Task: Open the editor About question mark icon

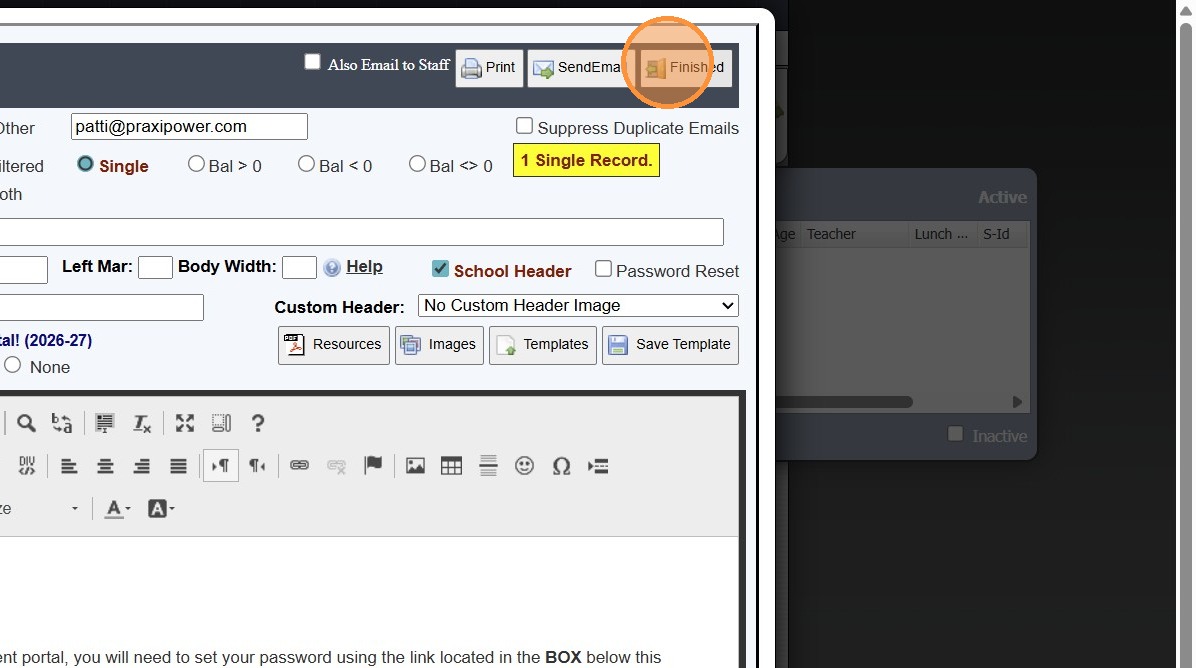Action: [x=258, y=423]
